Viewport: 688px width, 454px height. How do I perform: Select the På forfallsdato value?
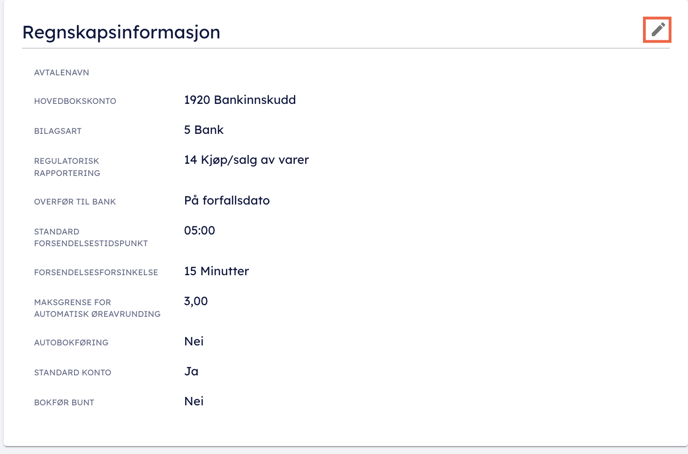point(227,200)
